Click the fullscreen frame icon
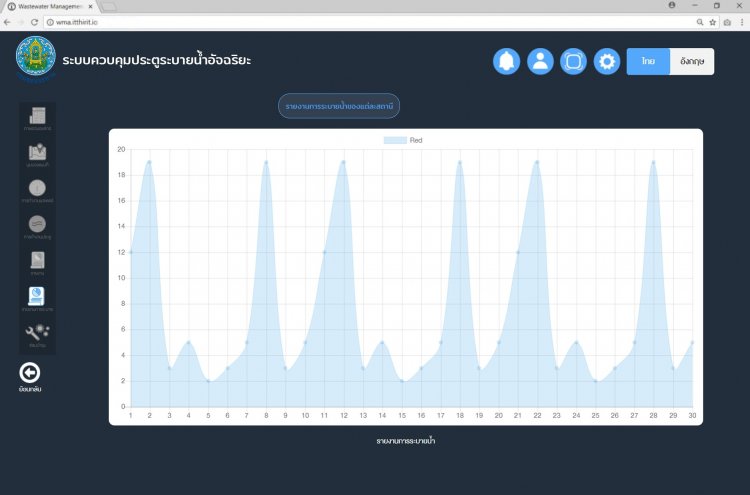The width and height of the screenshot is (750, 495). (573, 61)
